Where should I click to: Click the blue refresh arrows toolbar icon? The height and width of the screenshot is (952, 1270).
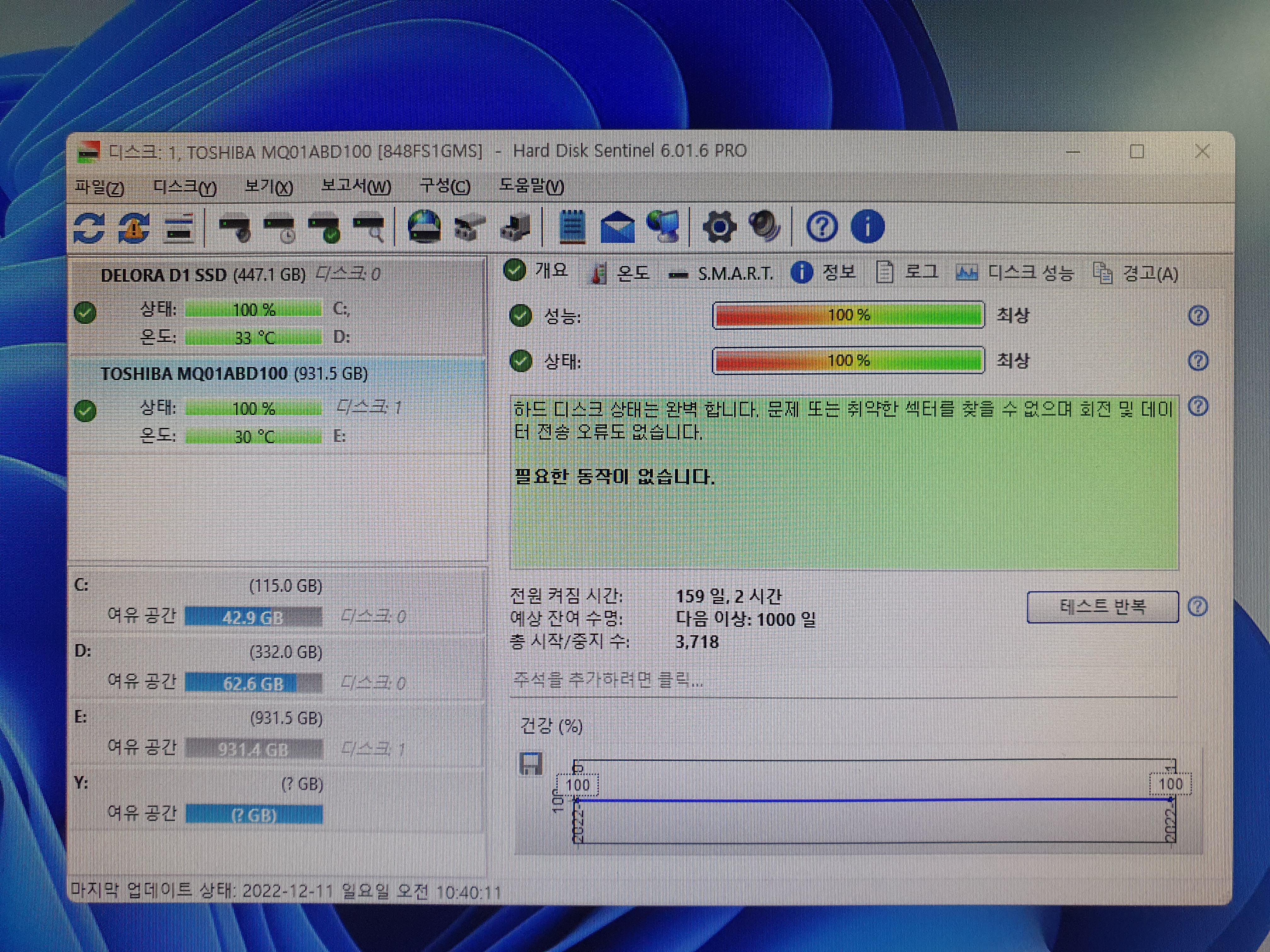click(x=89, y=228)
